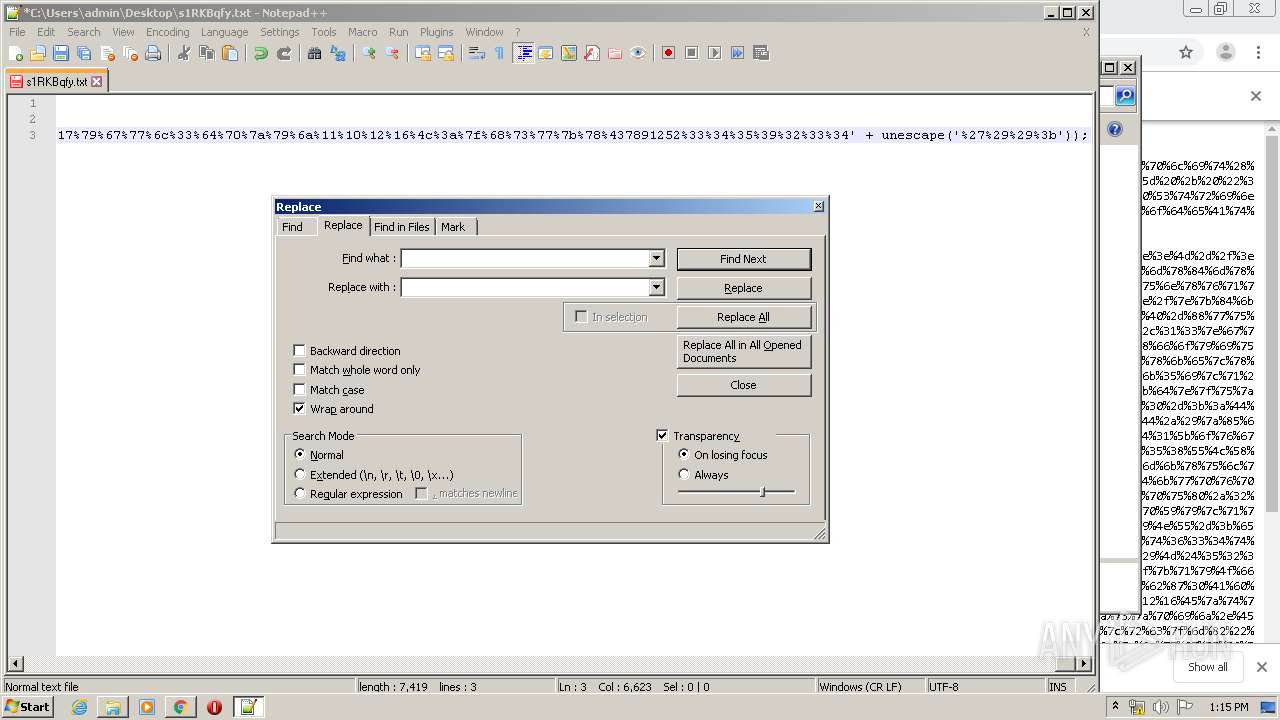Image resolution: width=1280 pixels, height=720 pixels.
Task: Zoom in using toolbar icon
Action: [368, 53]
